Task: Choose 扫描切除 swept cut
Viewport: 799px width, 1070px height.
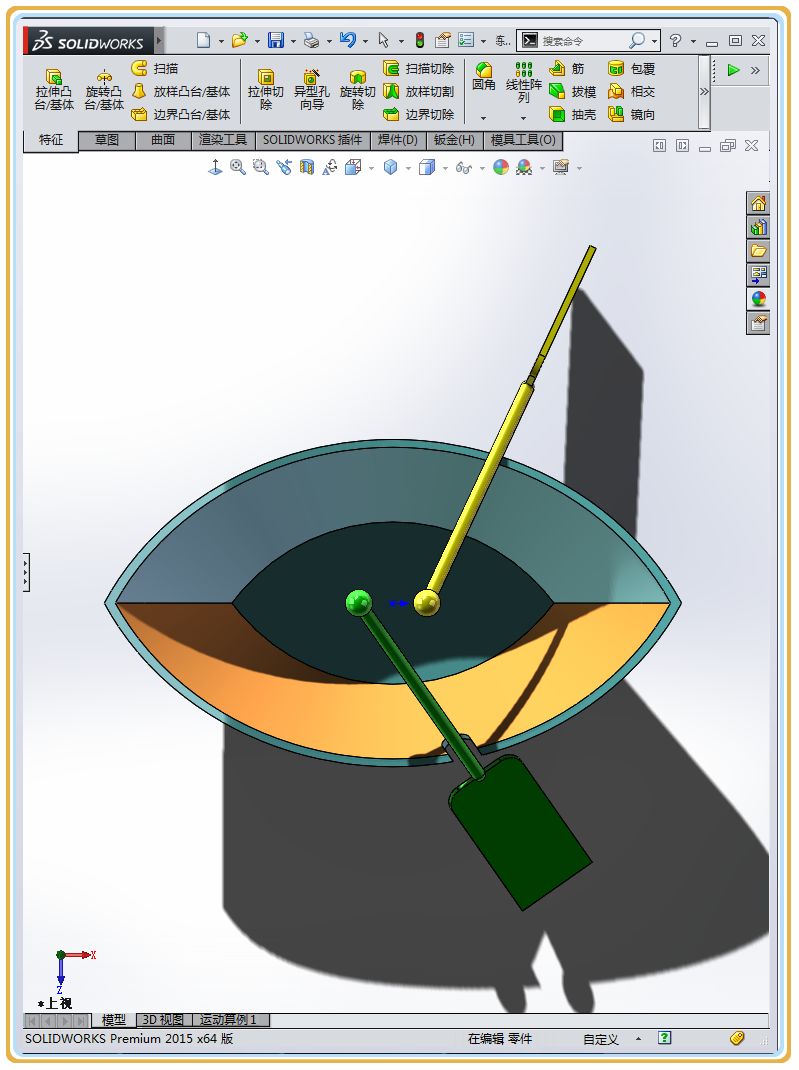Action: click(418, 68)
